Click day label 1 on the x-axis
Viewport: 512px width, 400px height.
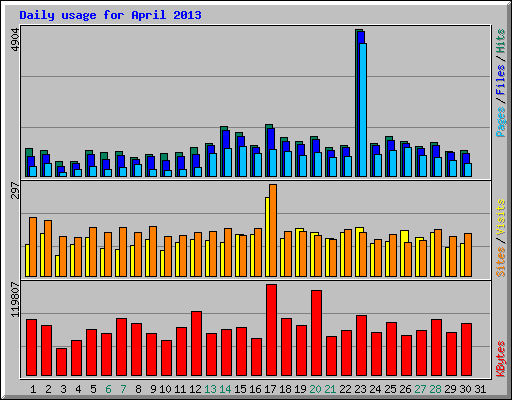tap(33, 389)
